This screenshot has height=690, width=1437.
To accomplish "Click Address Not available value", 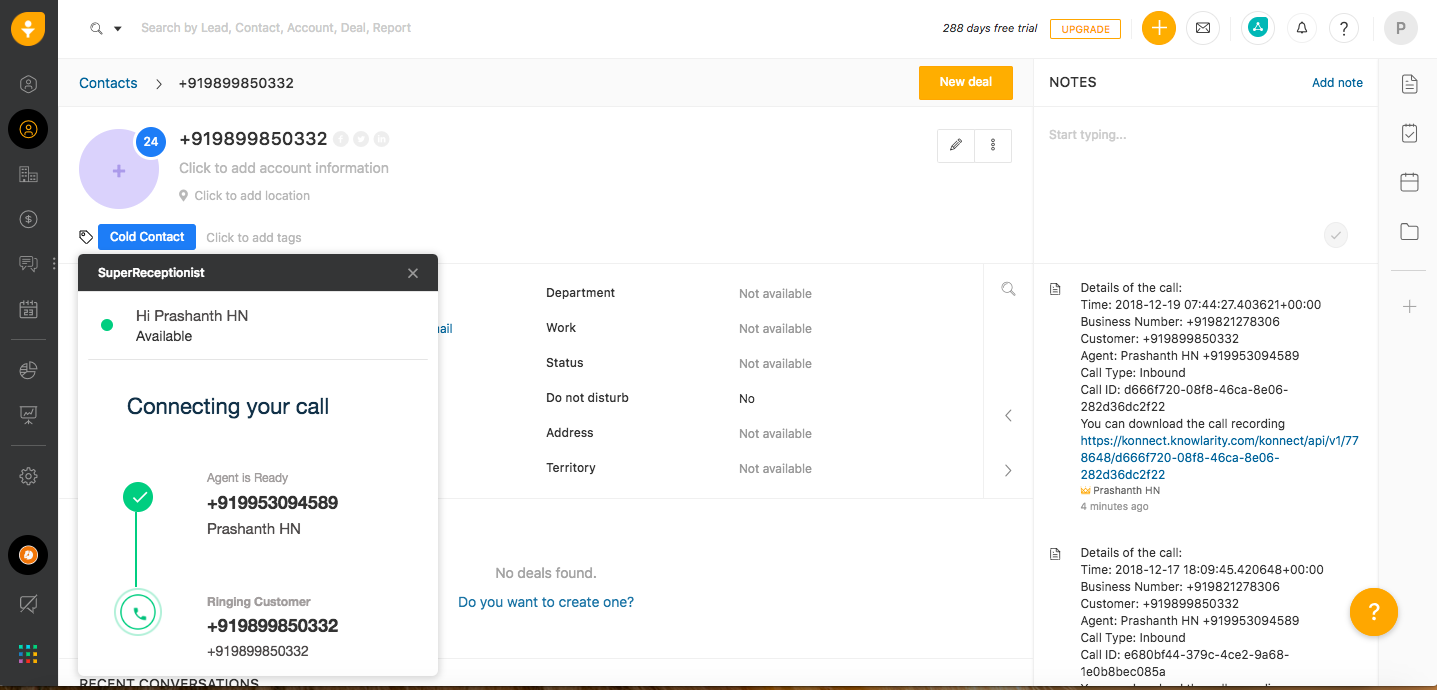I will click(x=775, y=434).
